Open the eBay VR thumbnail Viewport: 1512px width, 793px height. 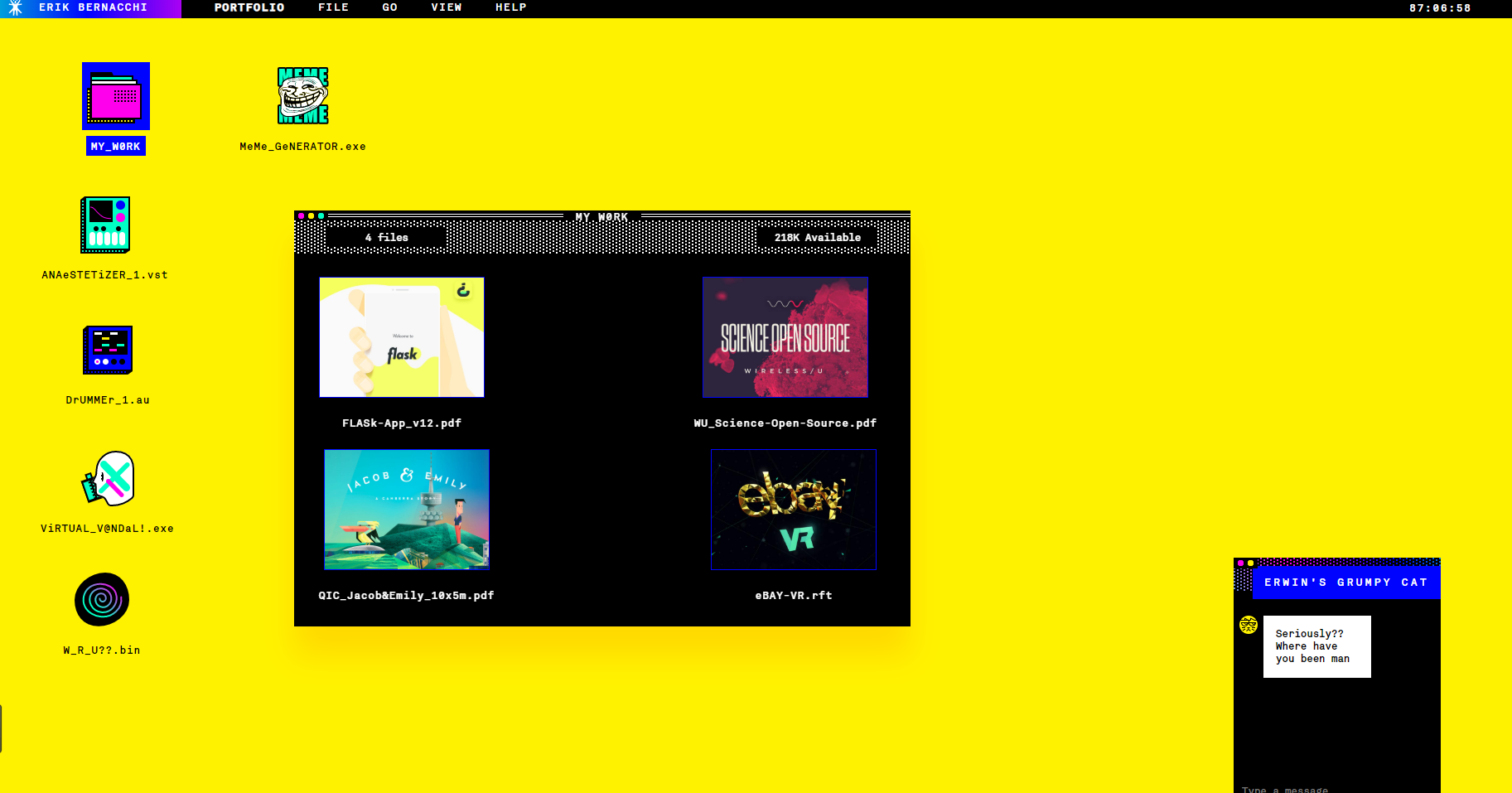tap(794, 510)
